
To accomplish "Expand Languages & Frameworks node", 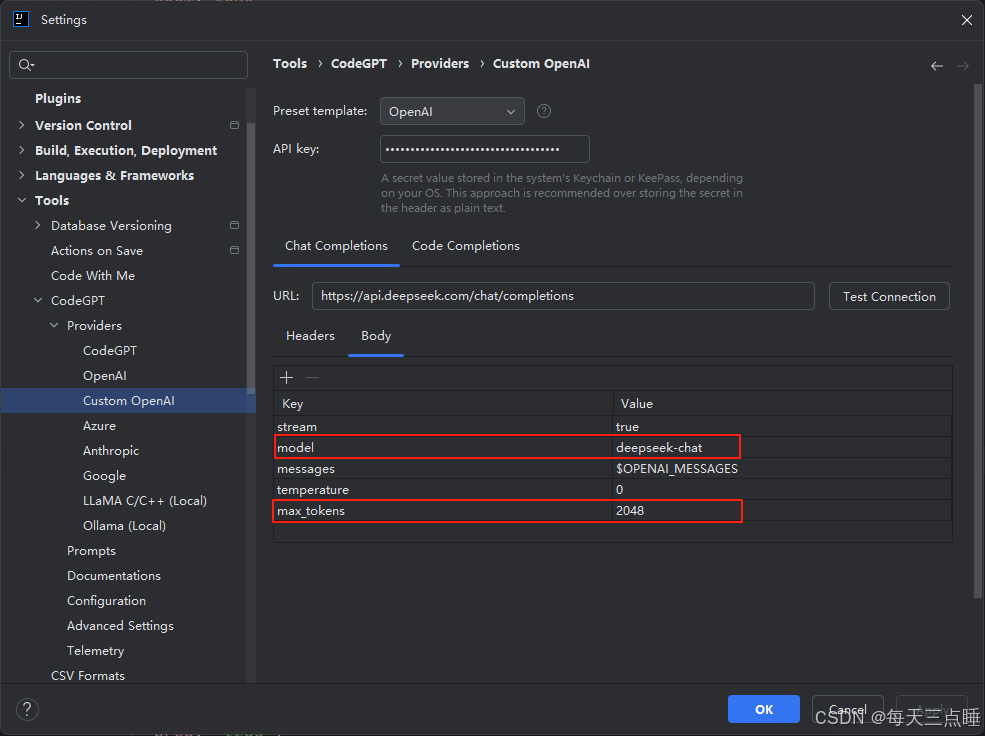I will click(22, 175).
